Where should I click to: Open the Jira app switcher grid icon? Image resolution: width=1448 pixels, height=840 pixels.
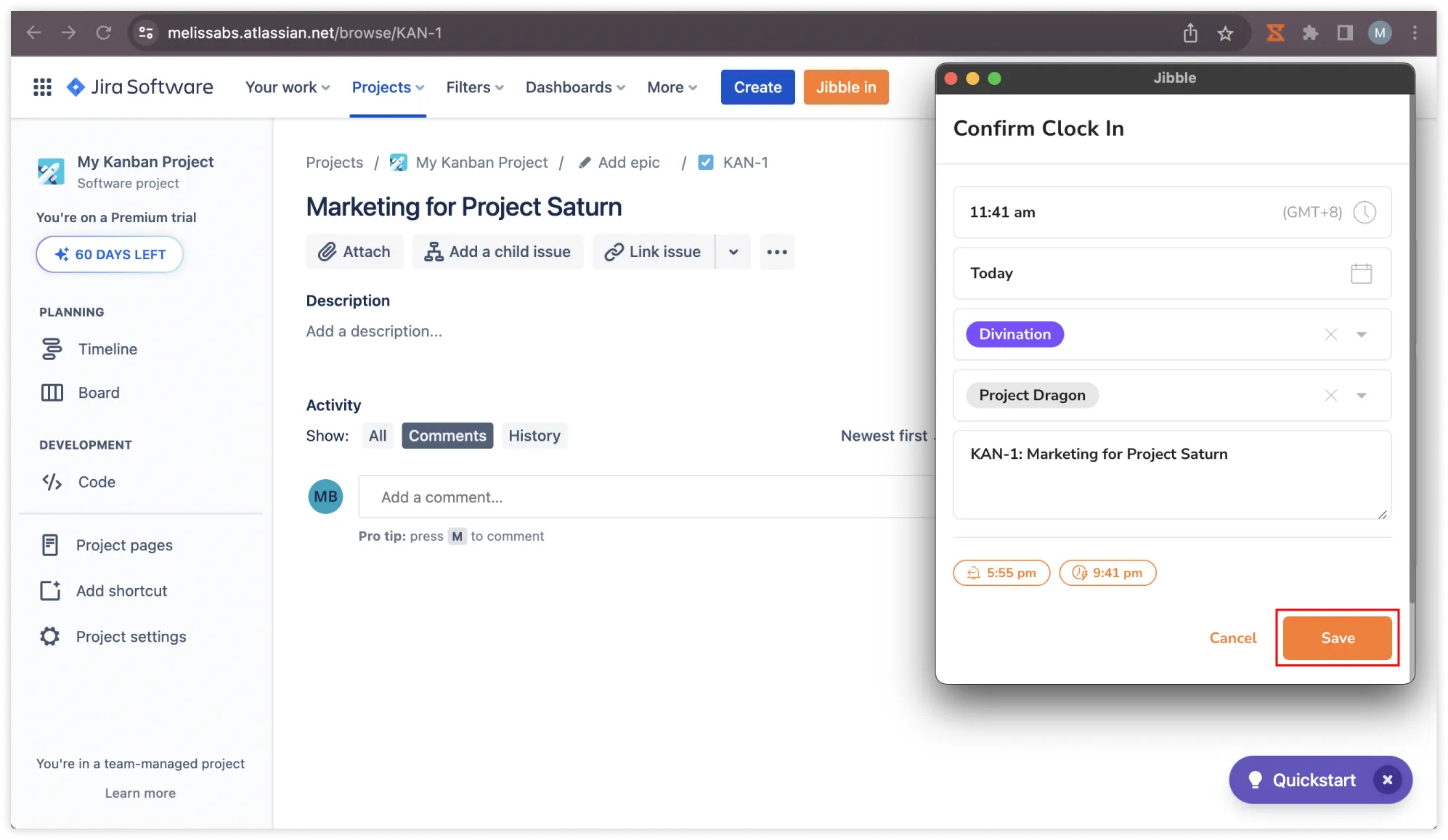(x=42, y=87)
